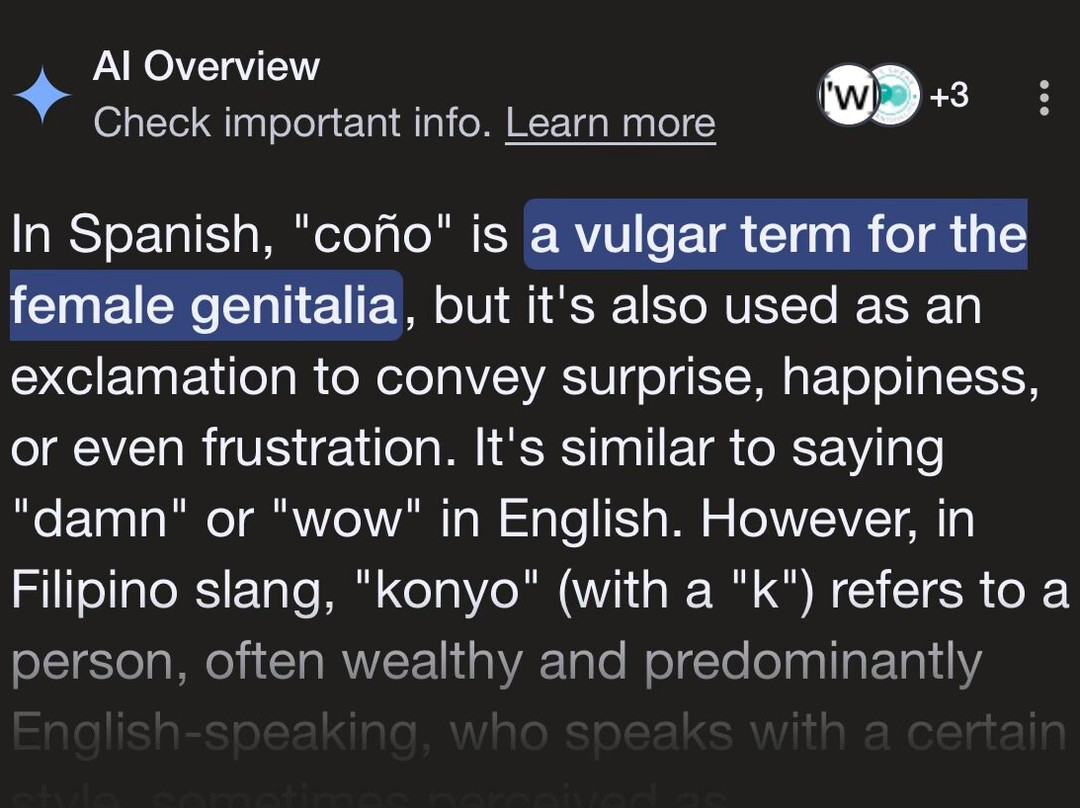Screen dimensions: 1080x808
Task: Click highlighted phrase "female genitalia"
Action: pyautogui.click(x=205, y=306)
